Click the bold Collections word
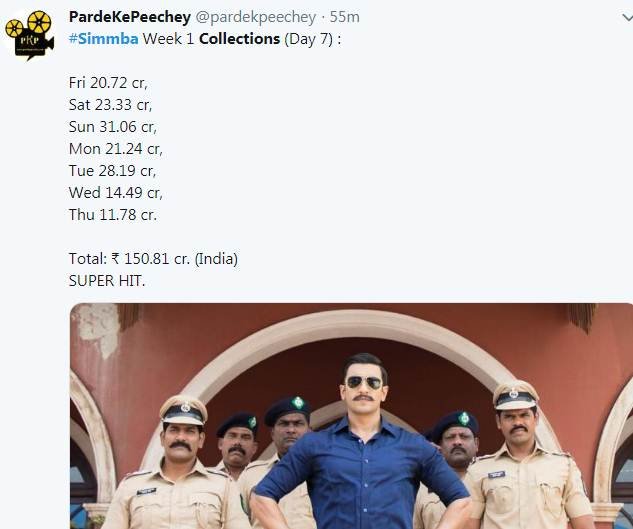 240,38
